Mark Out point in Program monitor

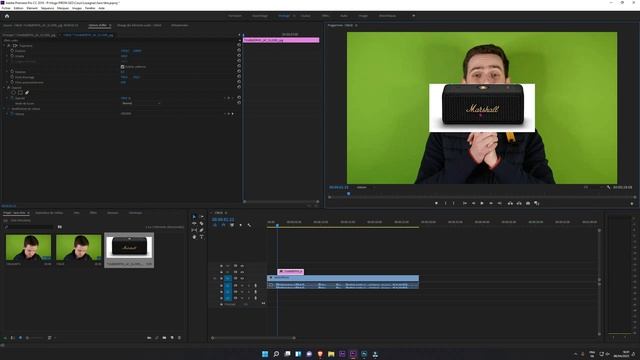[453, 203]
